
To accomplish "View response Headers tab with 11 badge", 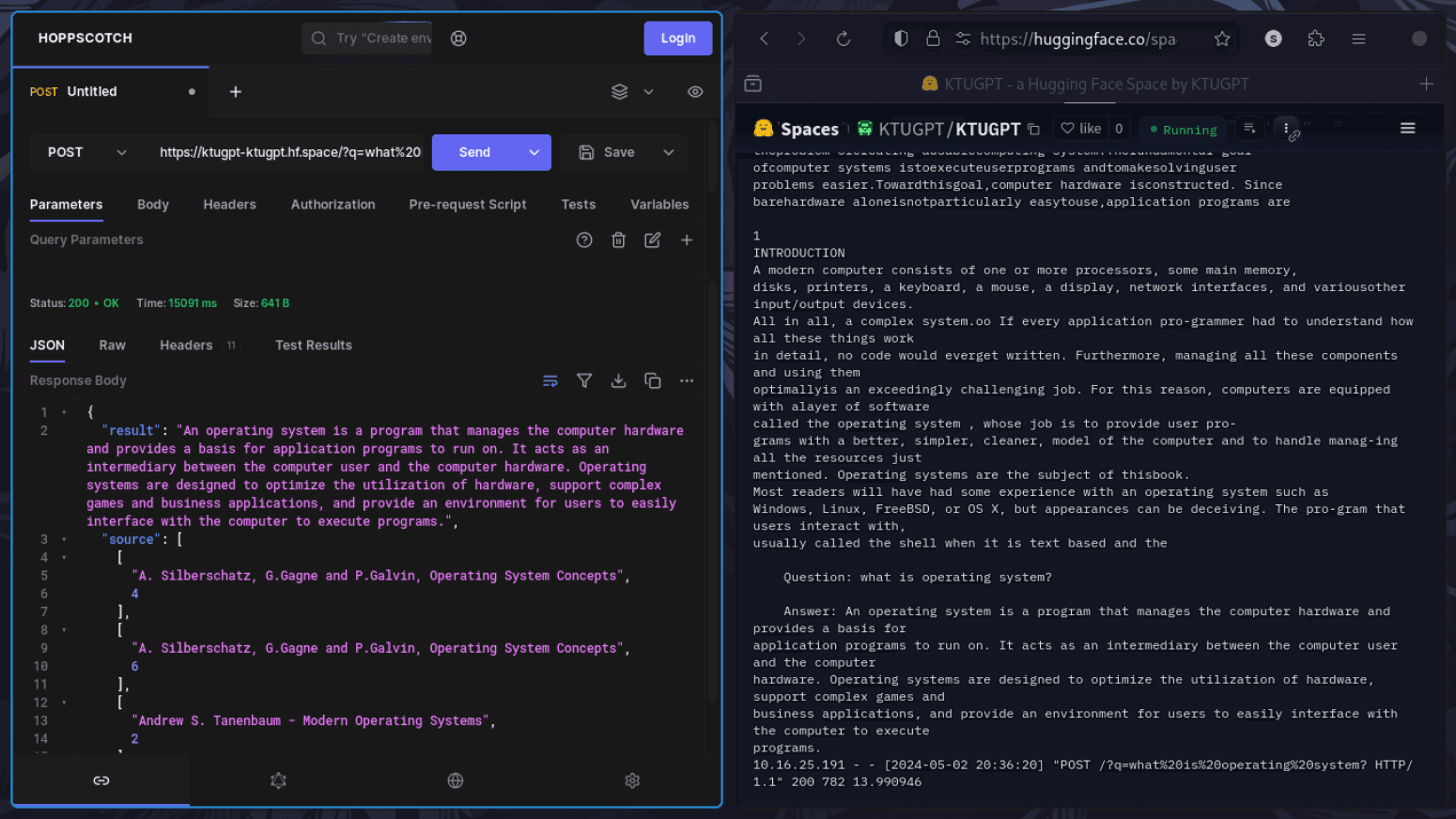I will pos(198,346).
